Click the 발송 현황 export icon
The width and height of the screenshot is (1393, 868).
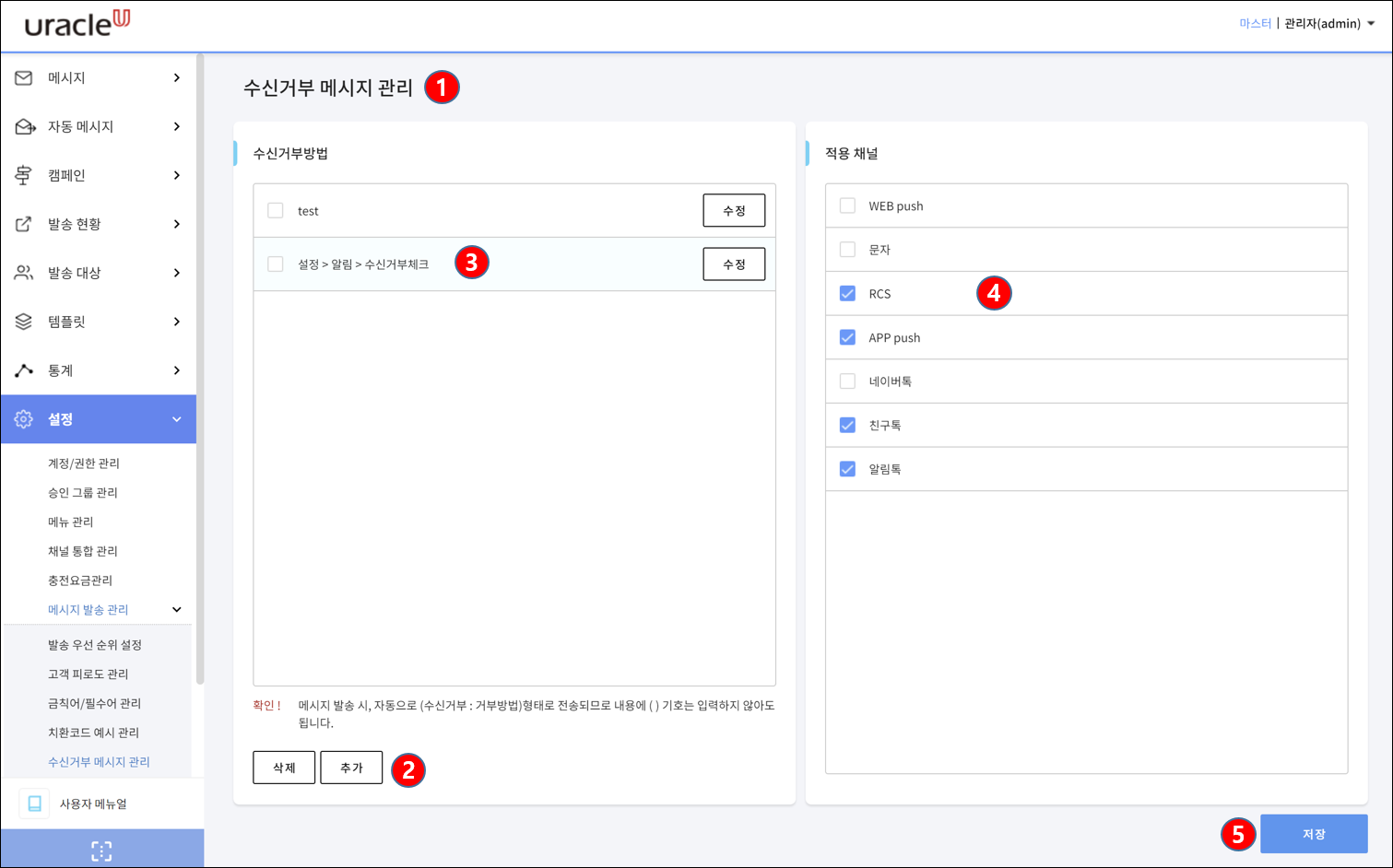point(24,224)
